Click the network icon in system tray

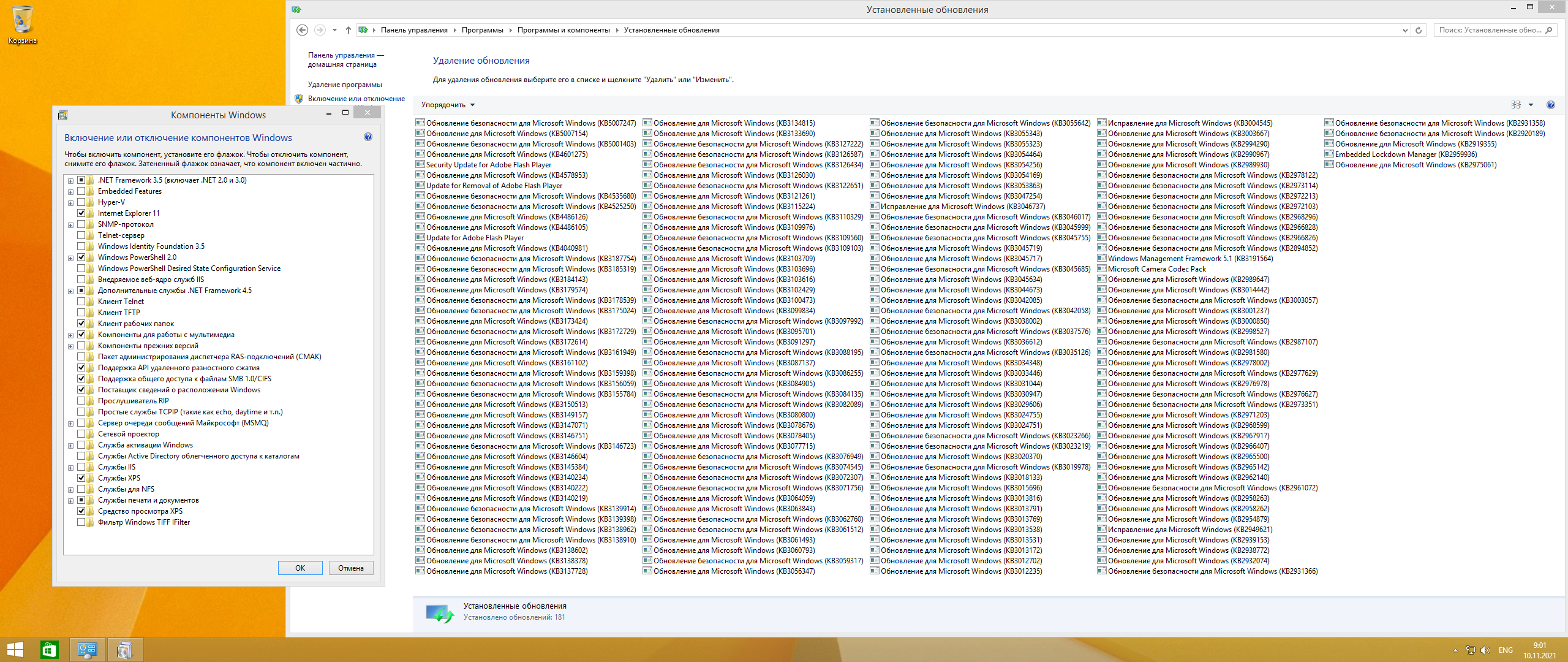click(x=1471, y=650)
